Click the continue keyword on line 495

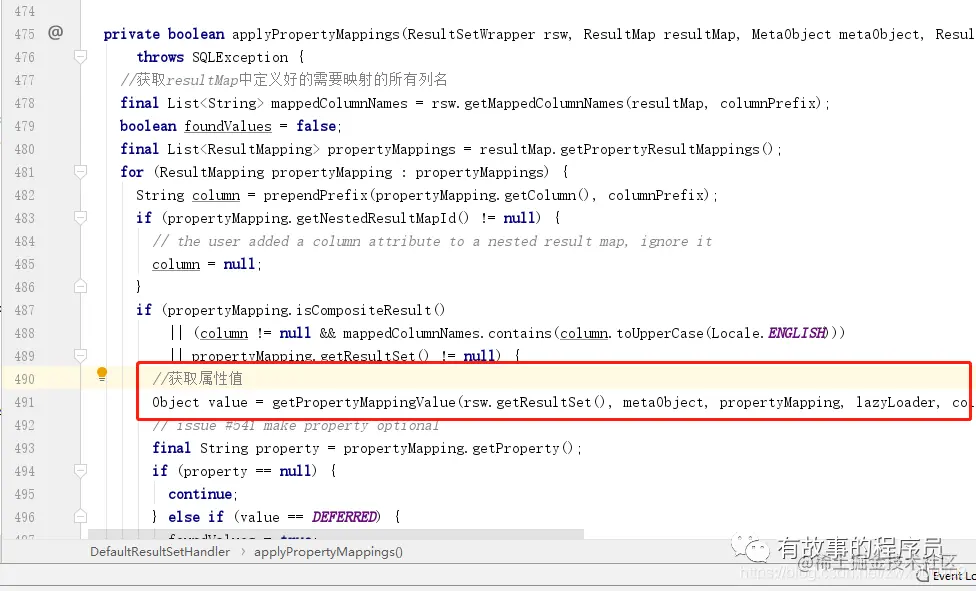pos(200,494)
